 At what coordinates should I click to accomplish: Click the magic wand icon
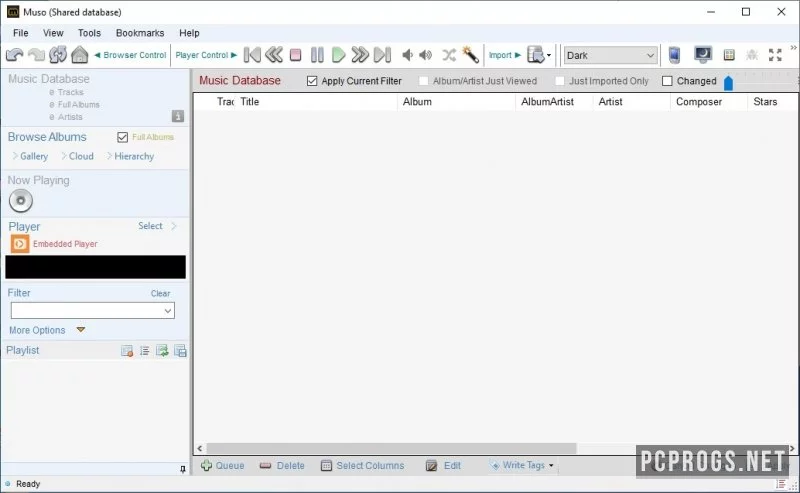click(x=470, y=55)
